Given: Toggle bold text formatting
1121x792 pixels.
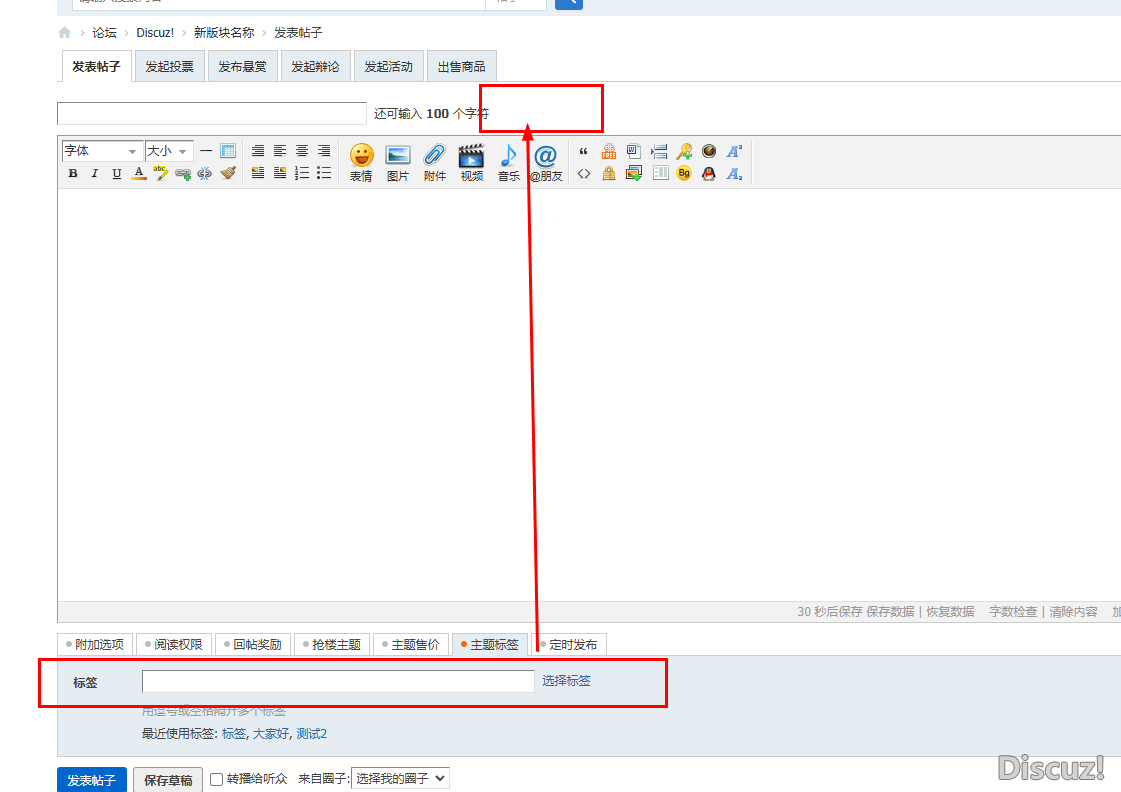Looking at the screenshot, I should pyautogui.click(x=73, y=173).
